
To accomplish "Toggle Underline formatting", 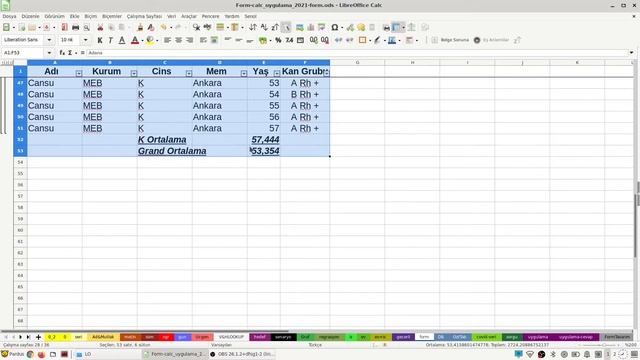I will tap(122, 40).
